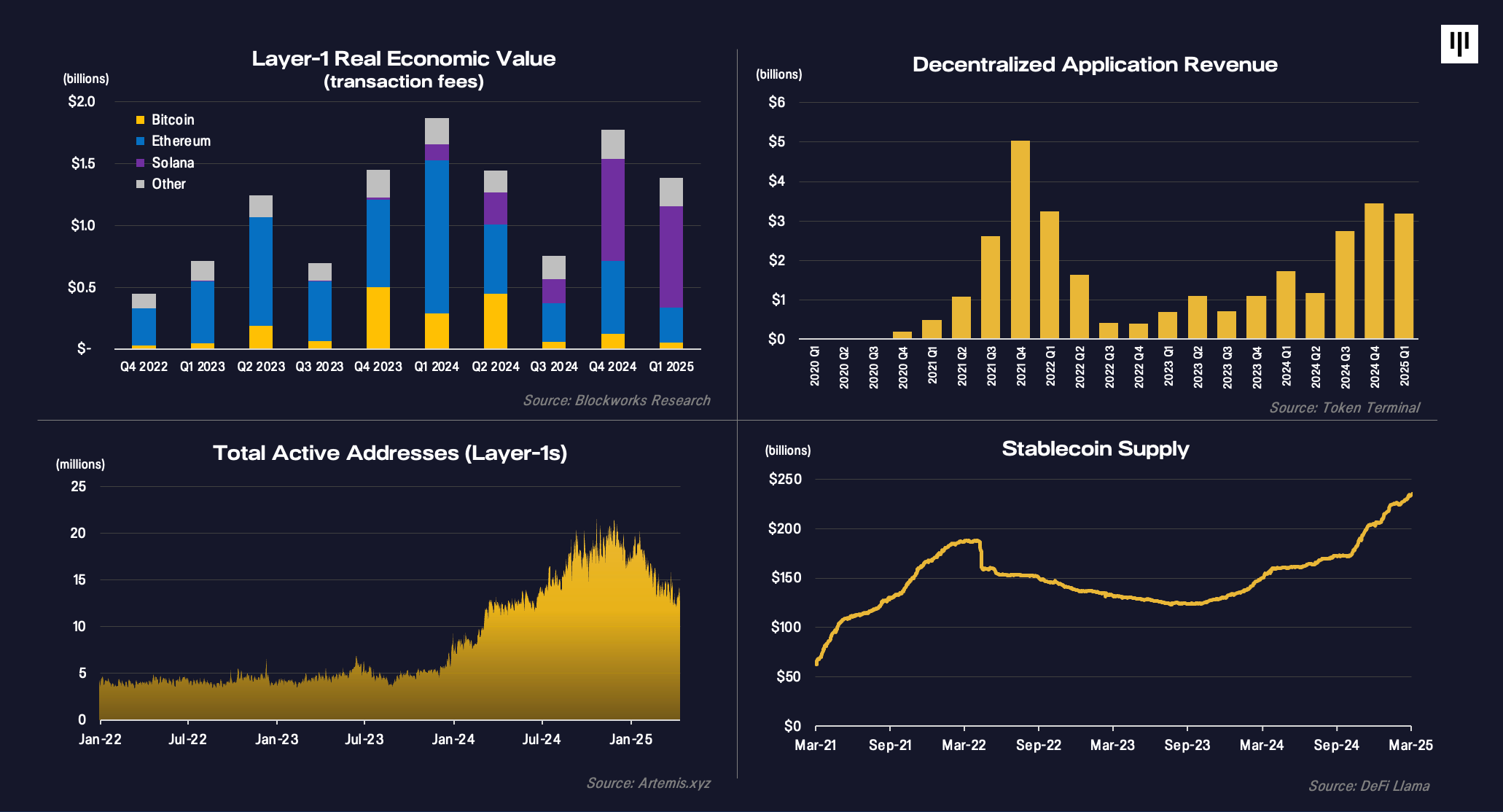Select the Ethereum legend marker

138,141
